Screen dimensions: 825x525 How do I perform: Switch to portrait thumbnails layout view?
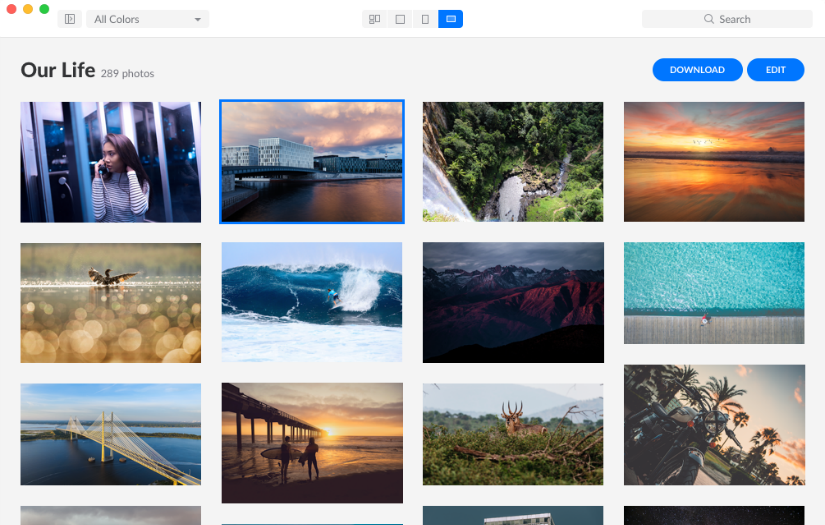pyautogui.click(x=425, y=19)
